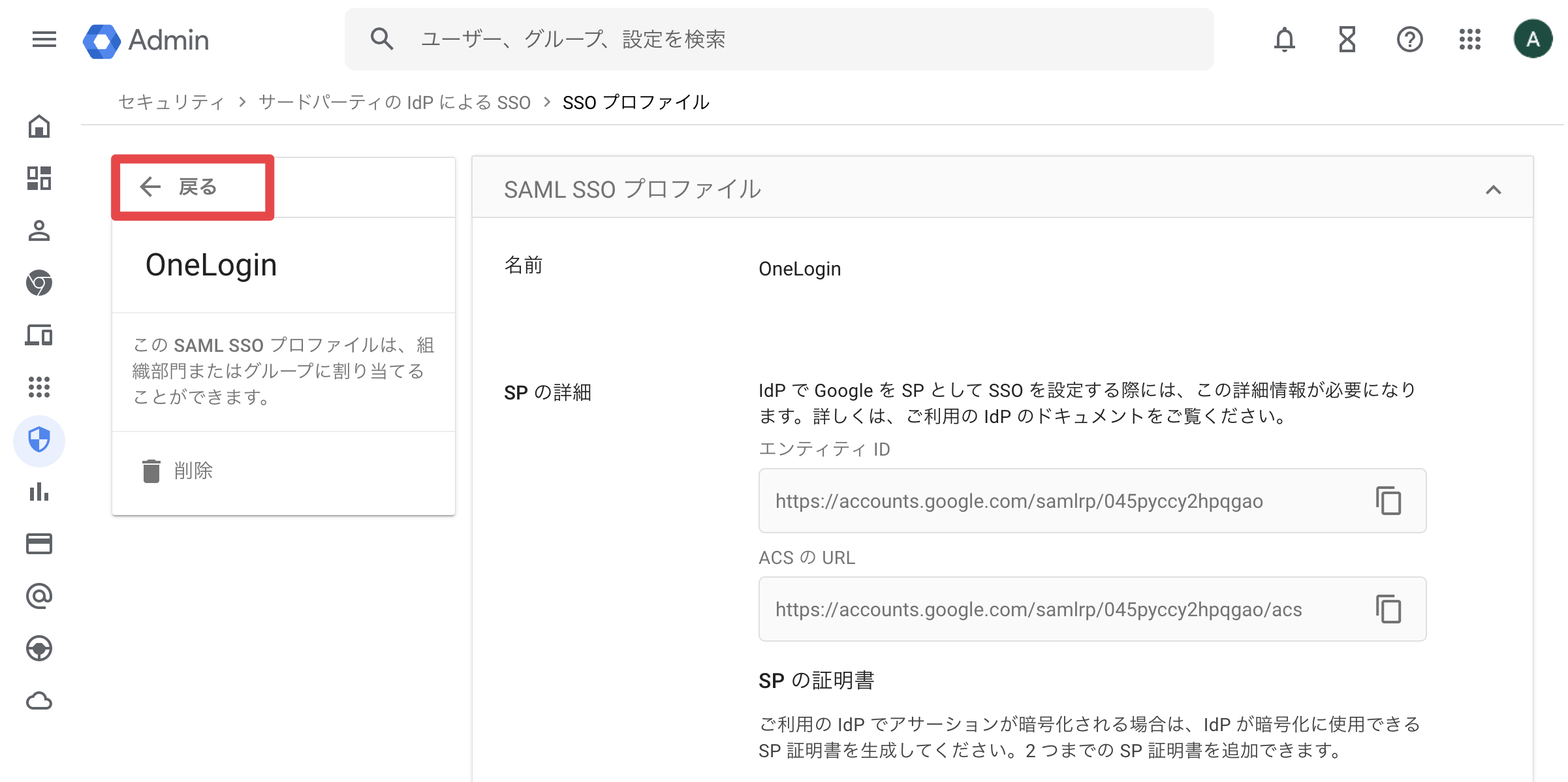The image size is (1568, 782).
Task: Click the SP の詳細 label
Action: click(x=547, y=392)
